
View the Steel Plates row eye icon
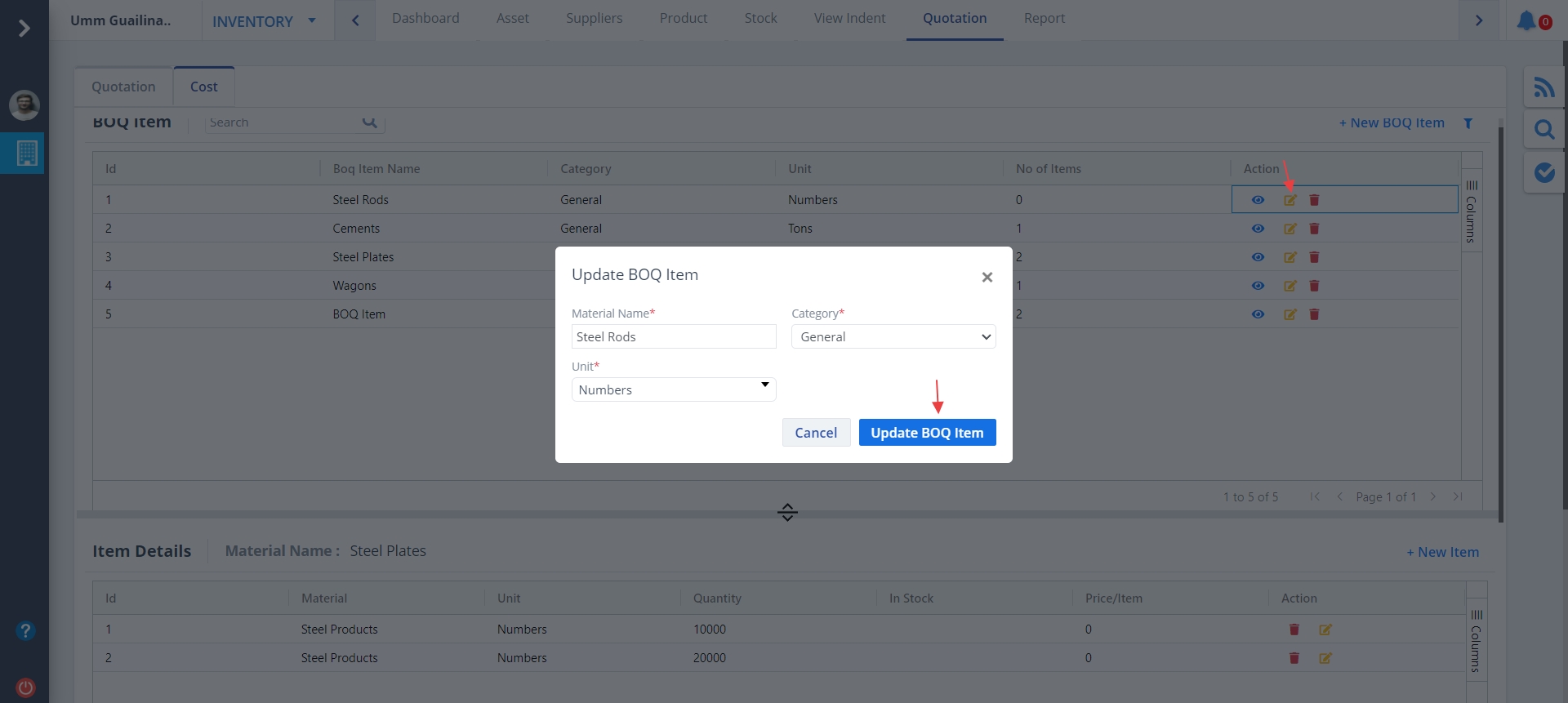click(x=1258, y=257)
